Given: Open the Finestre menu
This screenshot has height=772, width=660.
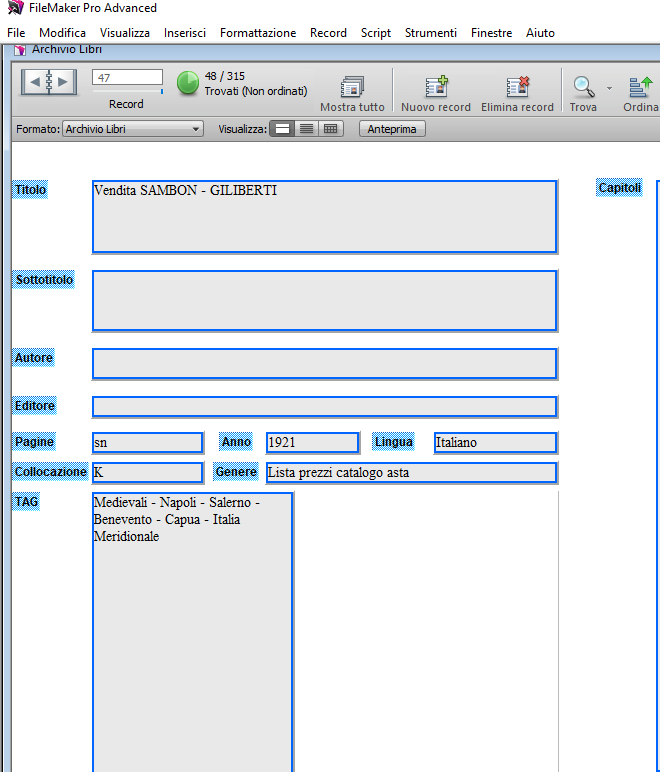Looking at the screenshot, I should (x=491, y=33).
